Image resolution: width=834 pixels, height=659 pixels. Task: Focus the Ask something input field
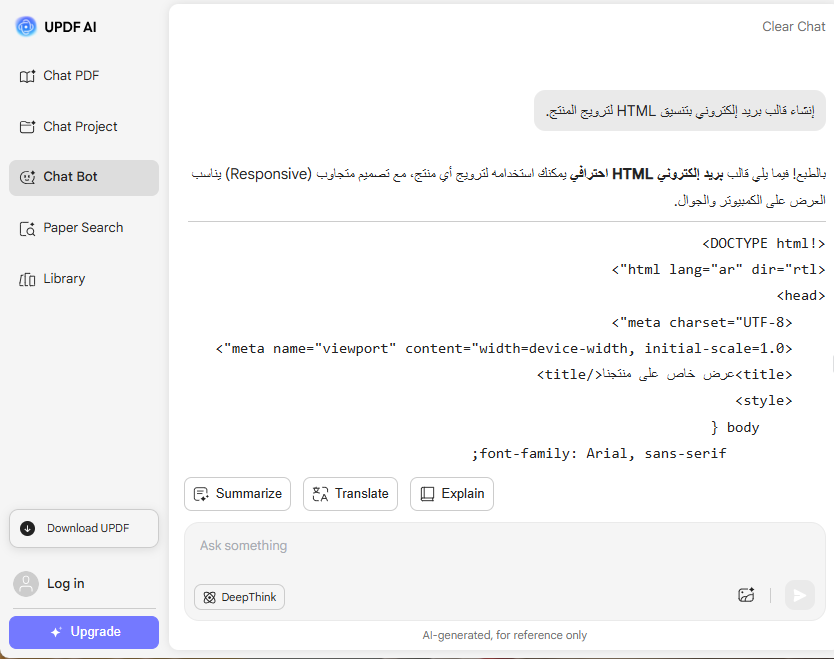pos(504,548)
